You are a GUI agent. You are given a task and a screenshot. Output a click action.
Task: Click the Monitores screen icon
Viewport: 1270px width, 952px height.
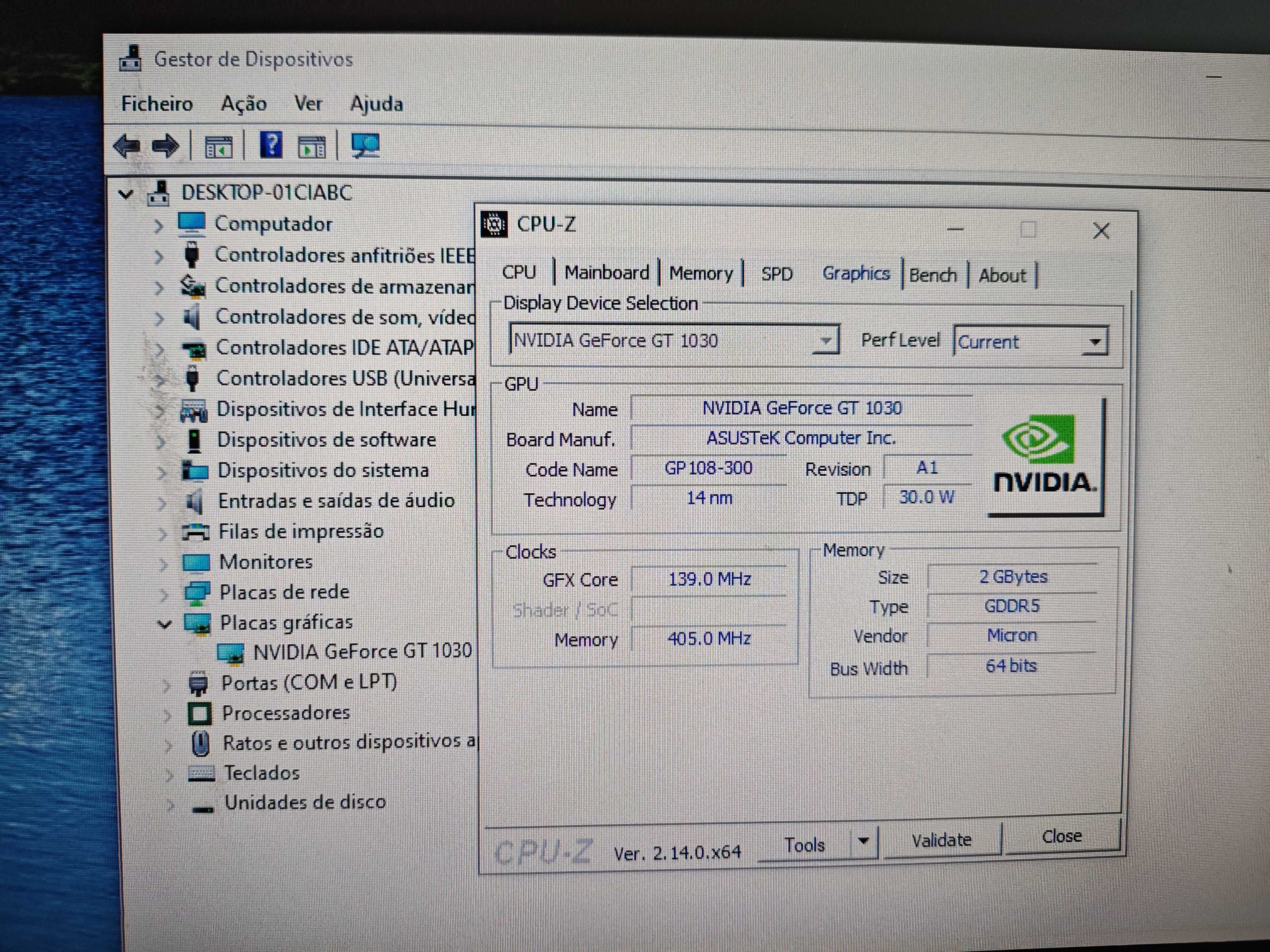pyautogui.click(x=196, y=562)
